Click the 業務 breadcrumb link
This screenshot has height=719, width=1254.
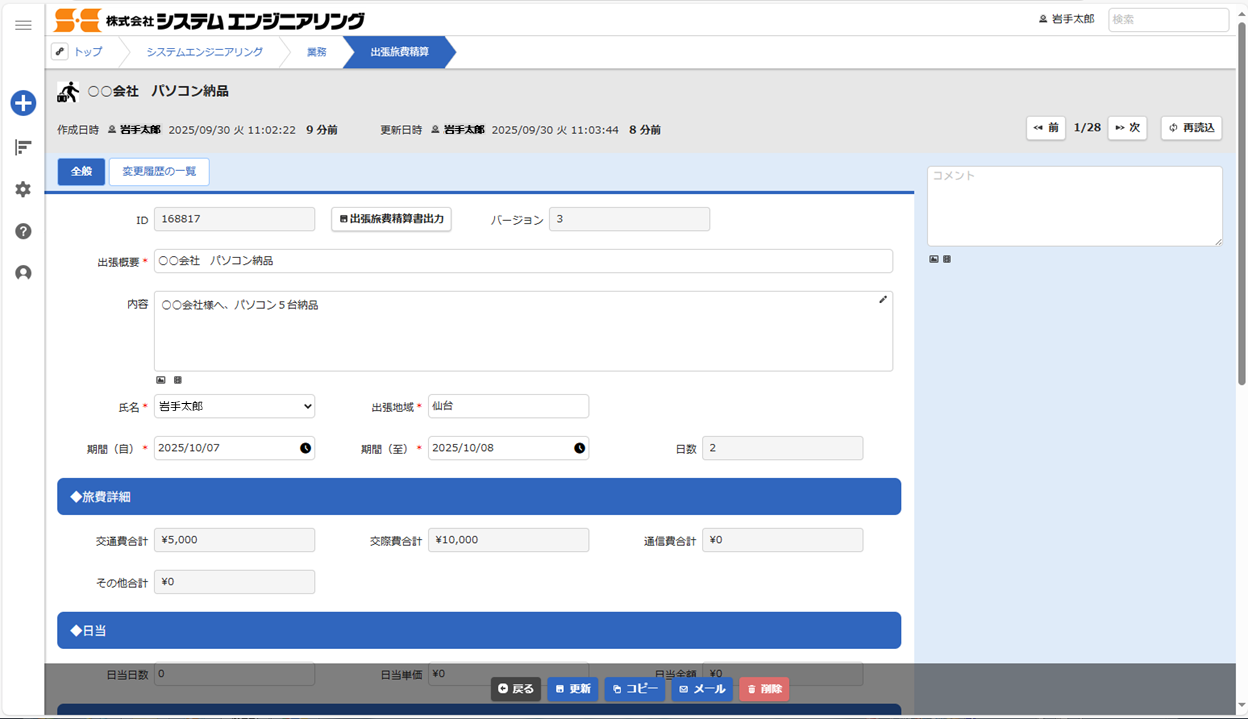coord(316,52)
